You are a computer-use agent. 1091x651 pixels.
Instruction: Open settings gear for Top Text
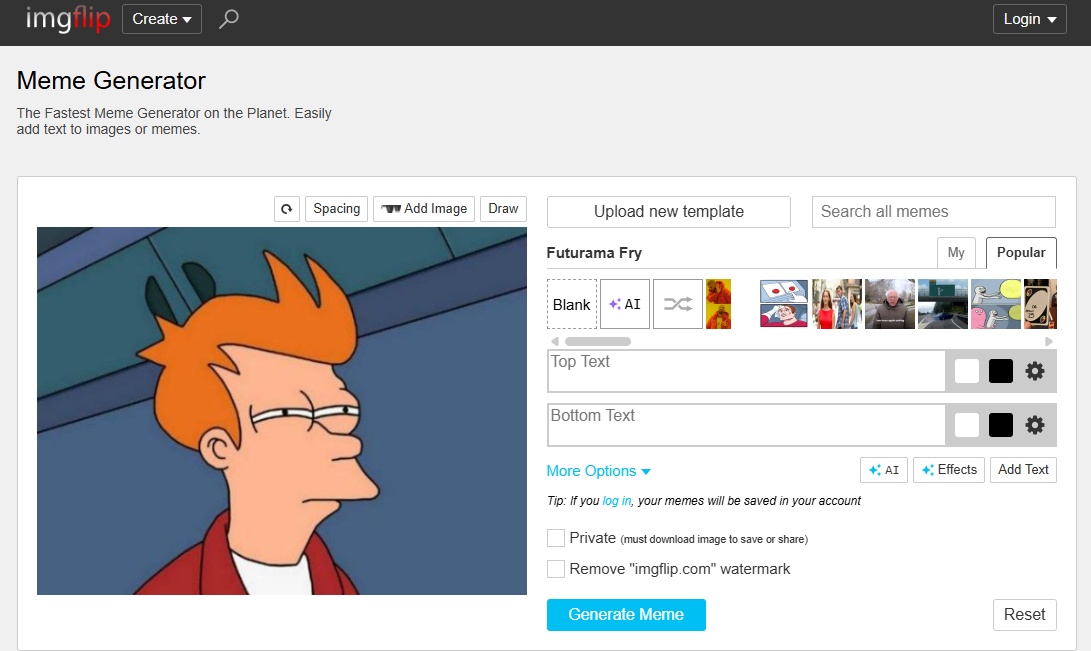[x=1035, y=371]
